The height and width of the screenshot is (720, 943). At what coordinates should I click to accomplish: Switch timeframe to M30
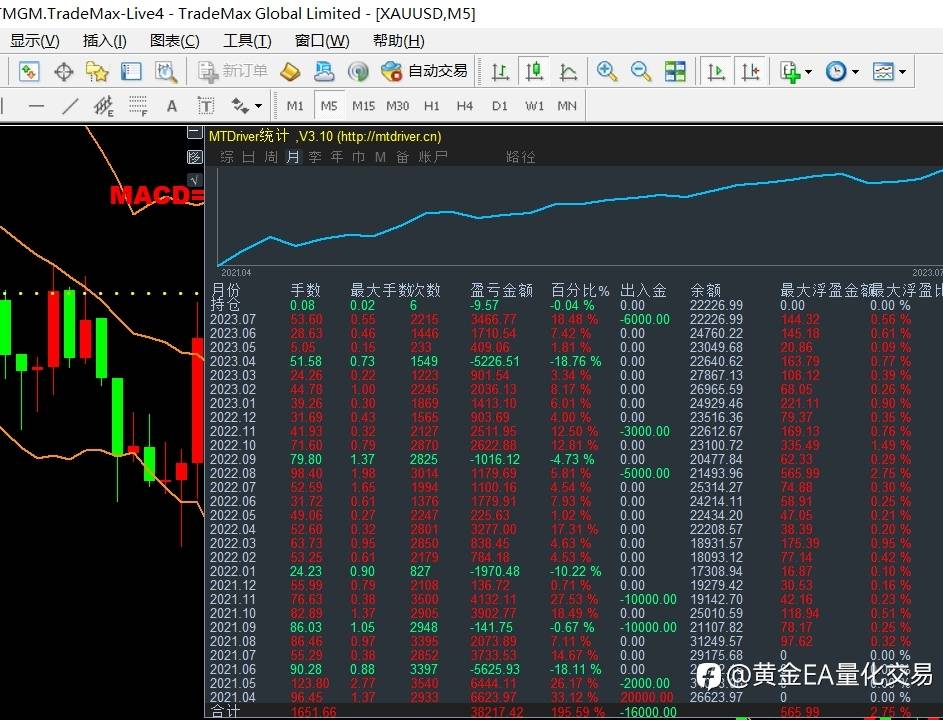tap(398, 106)
